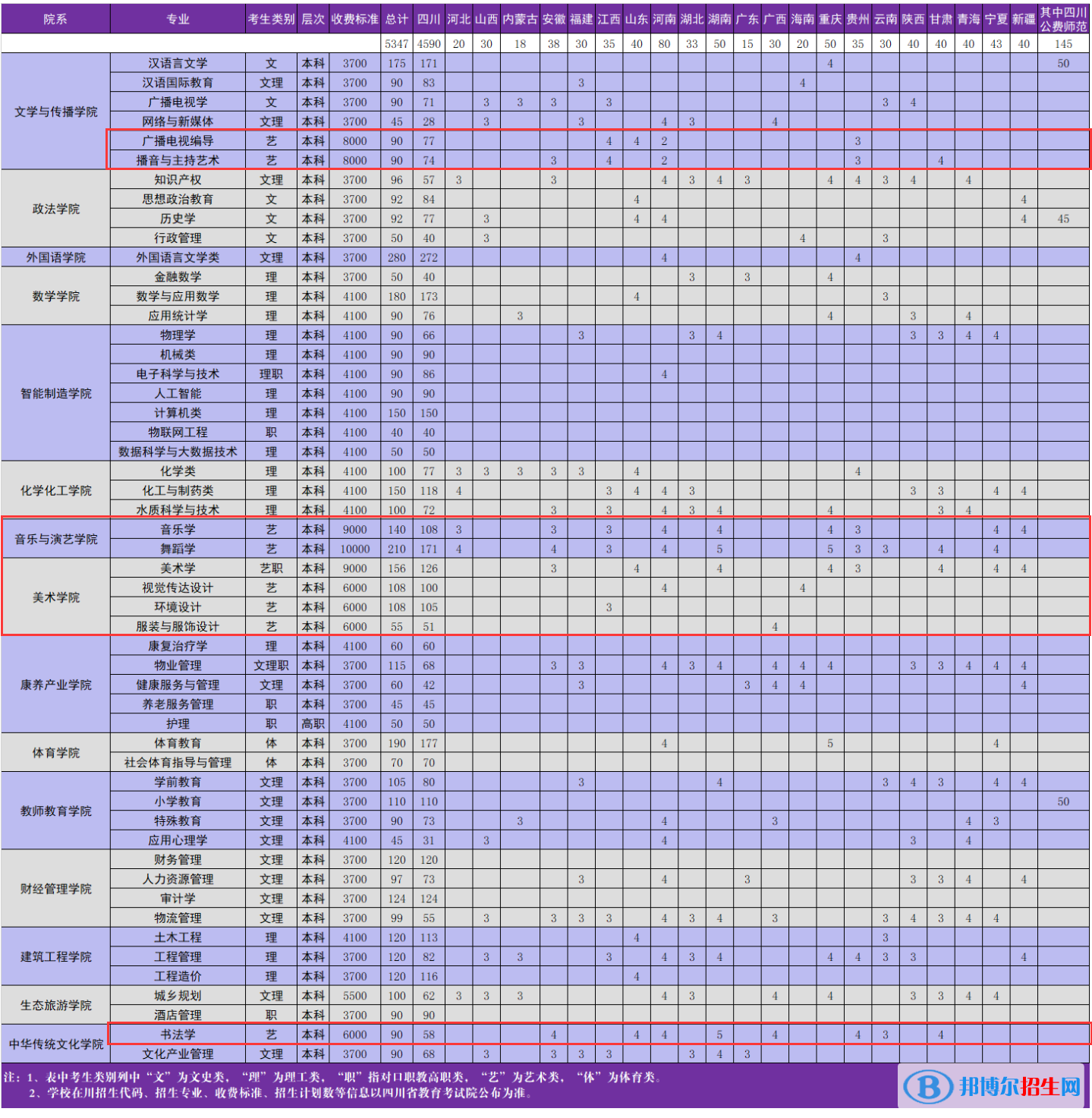
Task: Click the 10000 tuition fee cell
Action: (354, 549)
